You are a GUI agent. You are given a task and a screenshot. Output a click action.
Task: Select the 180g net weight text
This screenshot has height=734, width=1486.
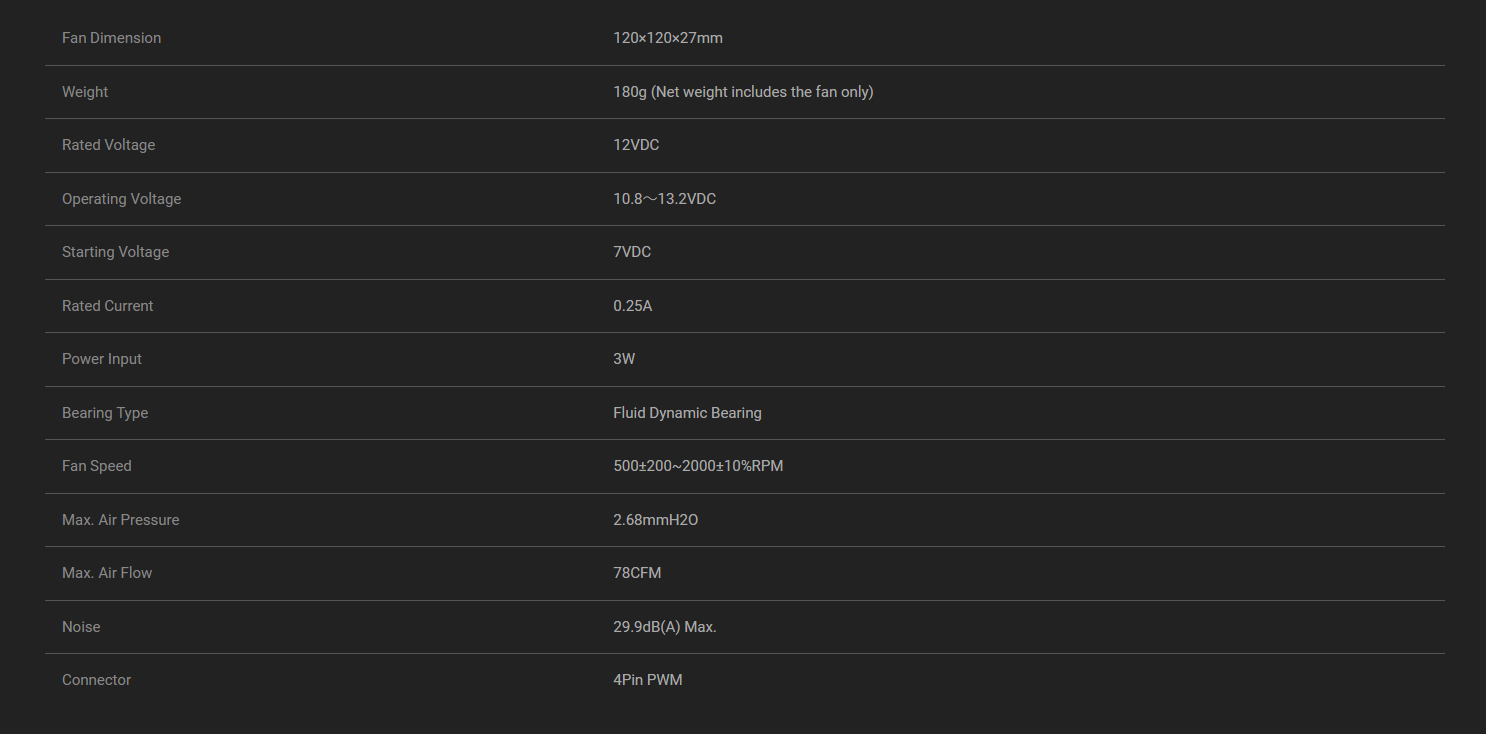pyautogui.click(x=743, y=92)
